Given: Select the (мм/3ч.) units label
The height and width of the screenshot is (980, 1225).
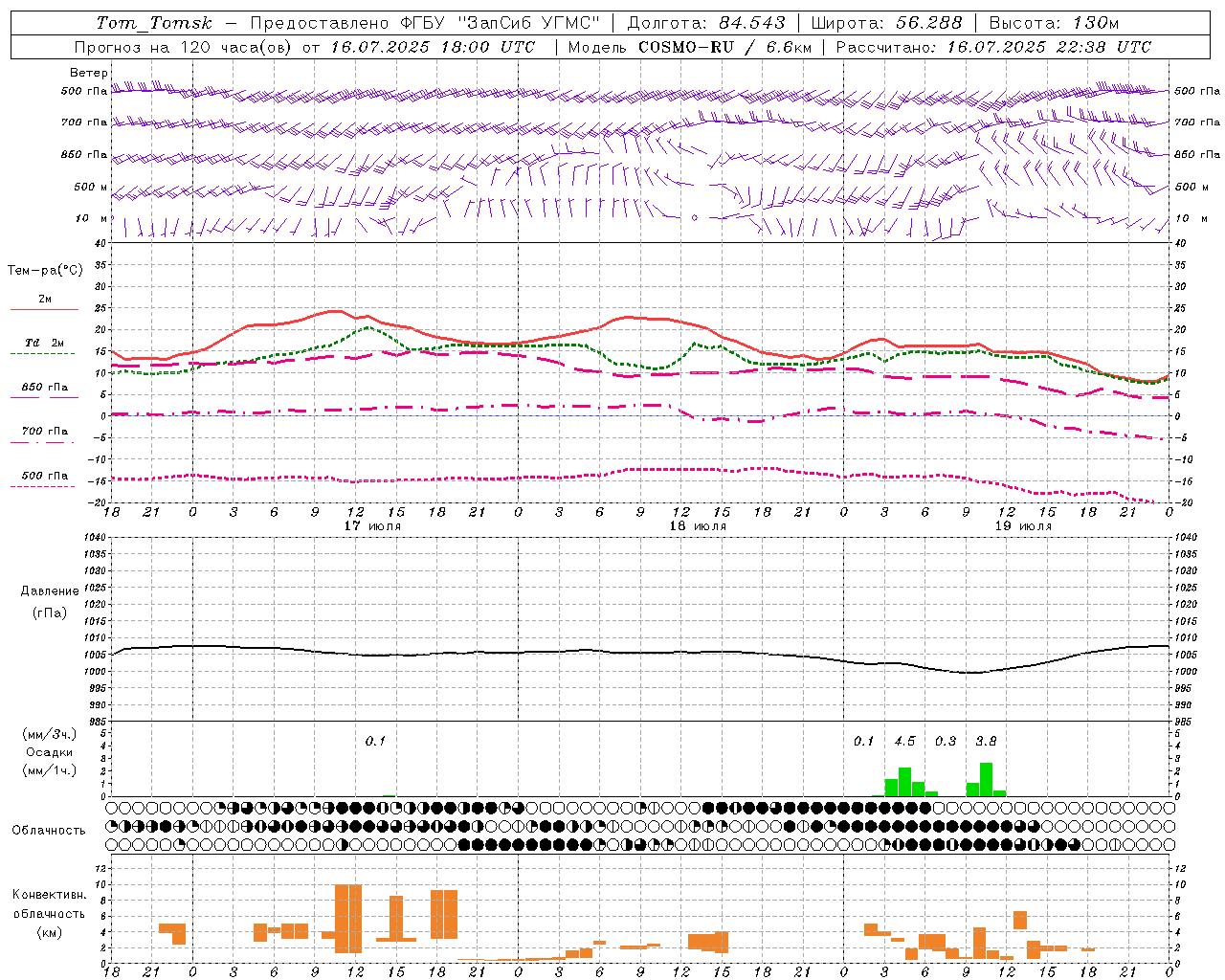Looking at the screenshot, I should pos(50,734).
